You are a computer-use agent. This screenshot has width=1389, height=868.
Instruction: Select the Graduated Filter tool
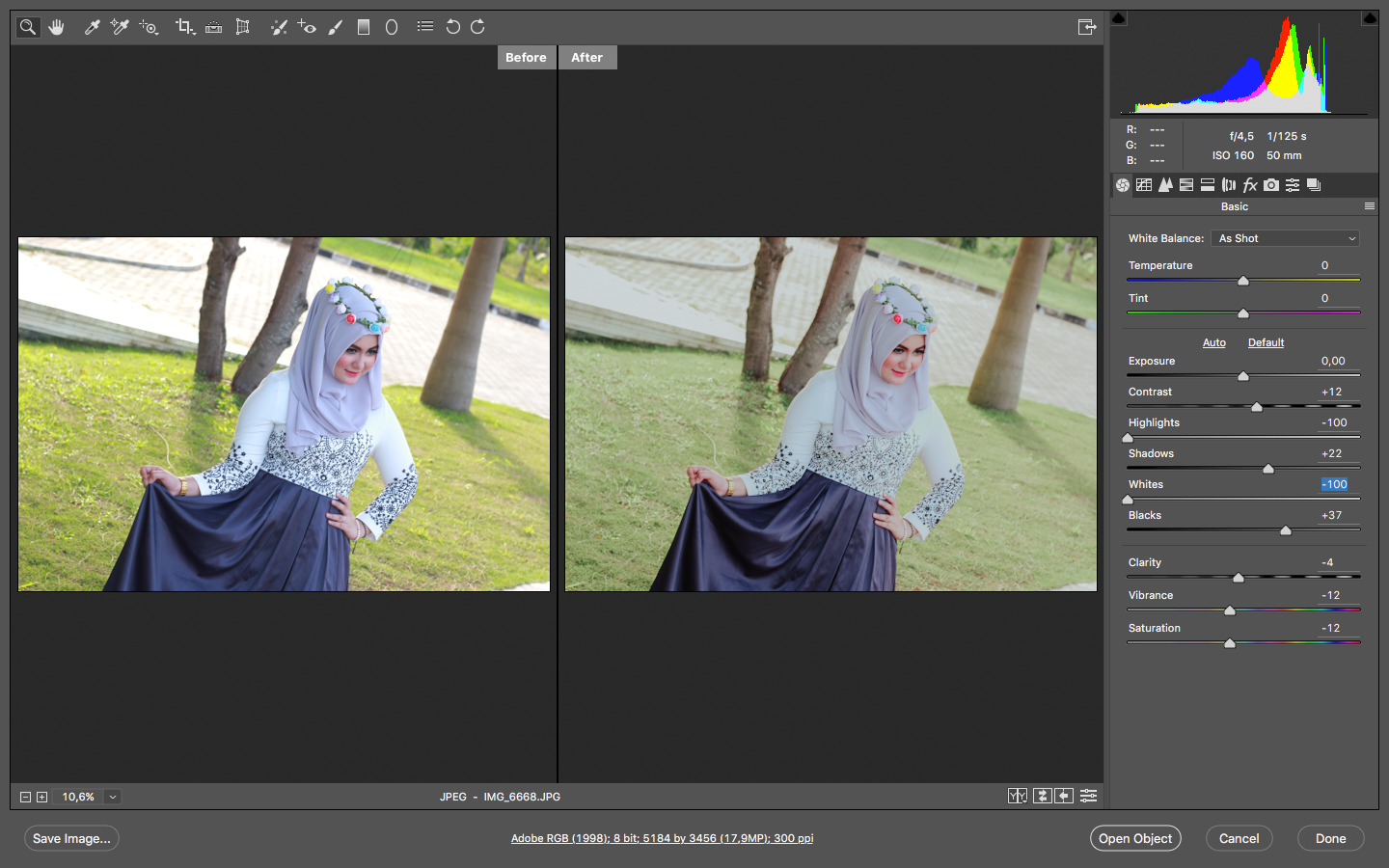(x=364, y=27)
